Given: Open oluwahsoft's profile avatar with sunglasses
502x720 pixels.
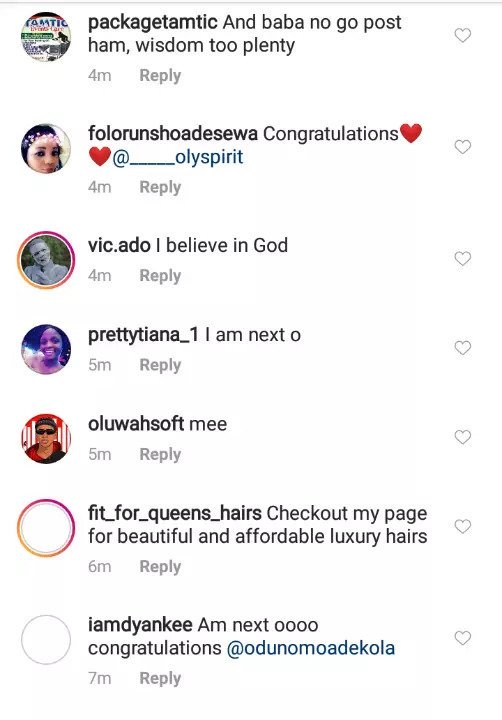Looking at the screenshot, I should 46,439.
